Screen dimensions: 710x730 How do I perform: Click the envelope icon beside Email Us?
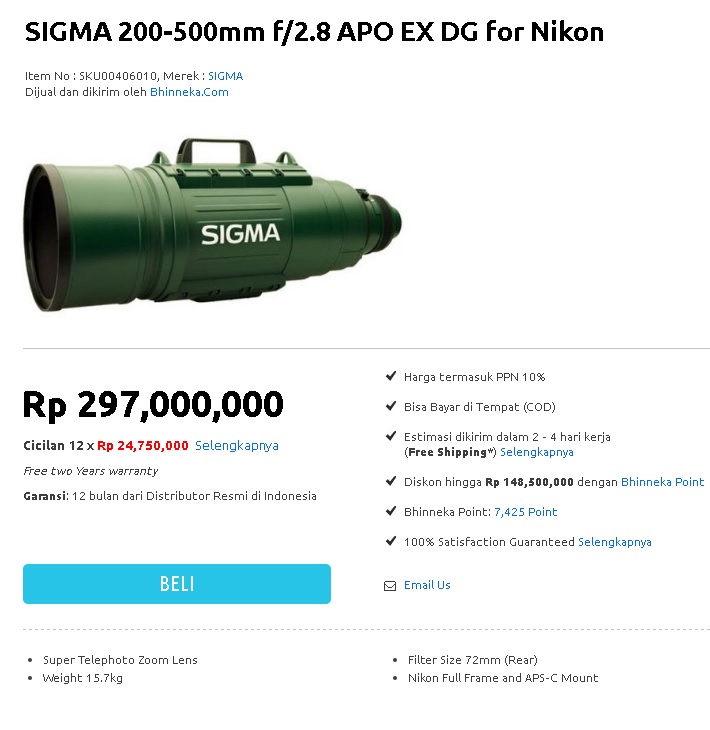click(x=390, y=586)
